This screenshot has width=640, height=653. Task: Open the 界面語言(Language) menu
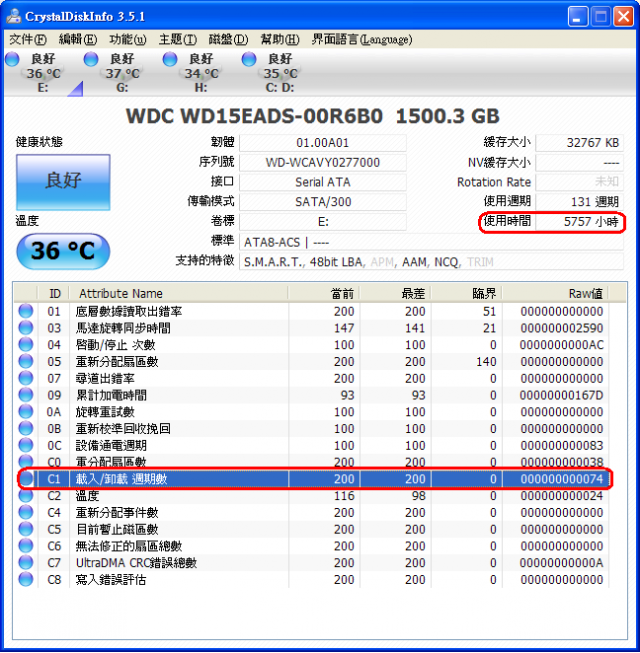pyautogui.click(x=362, y=40)
